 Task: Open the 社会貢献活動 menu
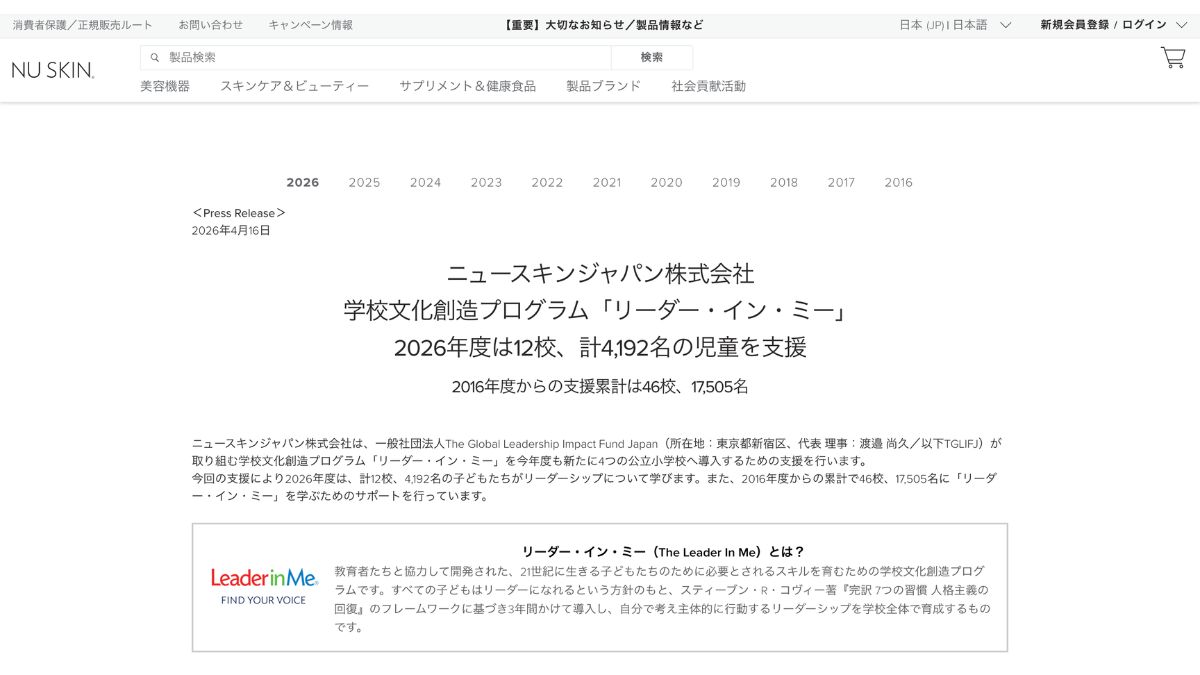709,86
